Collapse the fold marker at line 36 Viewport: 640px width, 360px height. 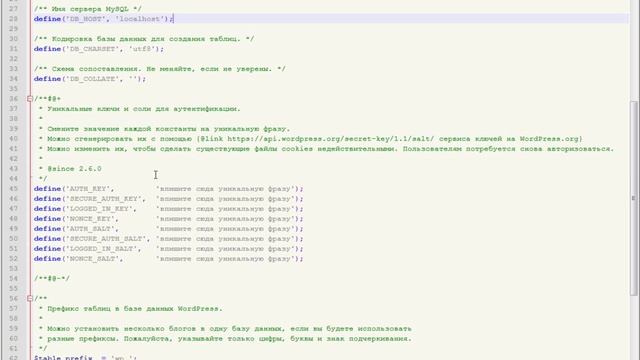[x=30, y=99]
